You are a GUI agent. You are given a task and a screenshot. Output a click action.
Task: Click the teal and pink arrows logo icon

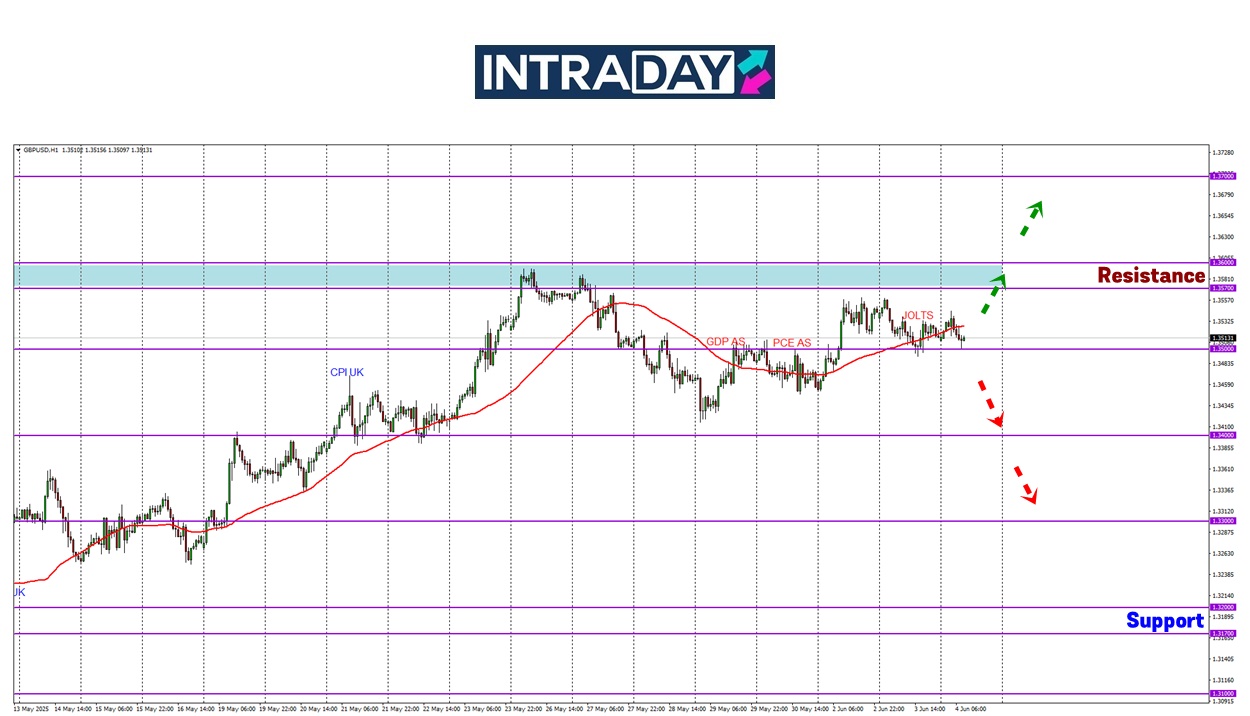pyautogui.click(x=754, y=72)
